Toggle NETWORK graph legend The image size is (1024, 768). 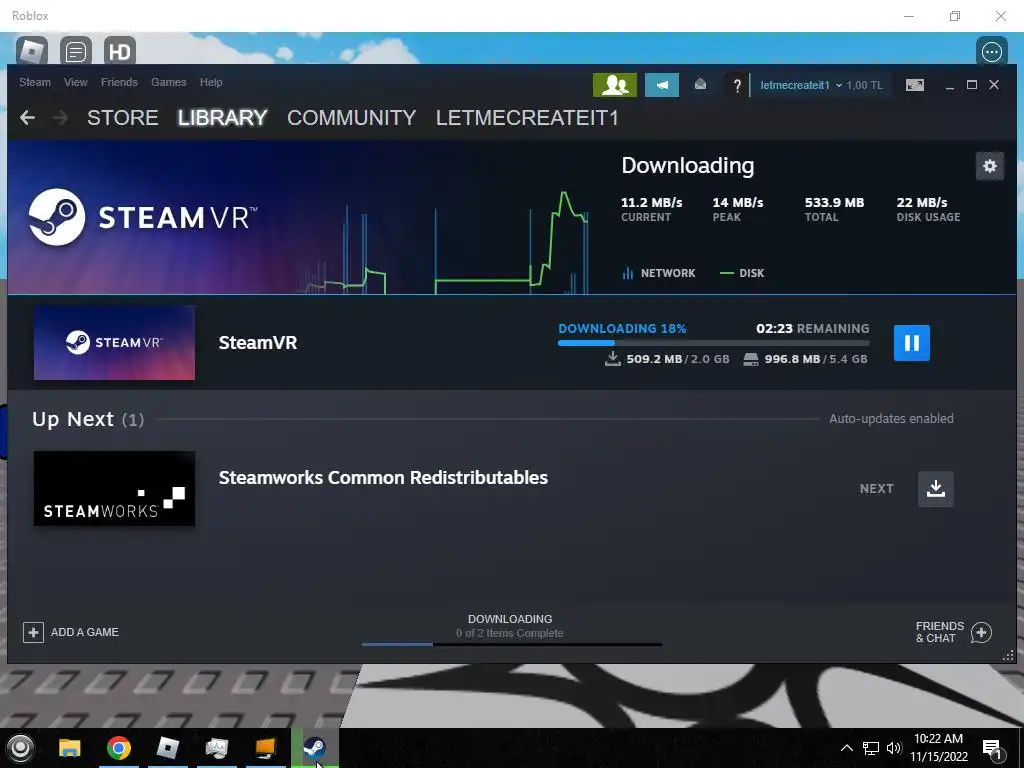tap(659, 273)
